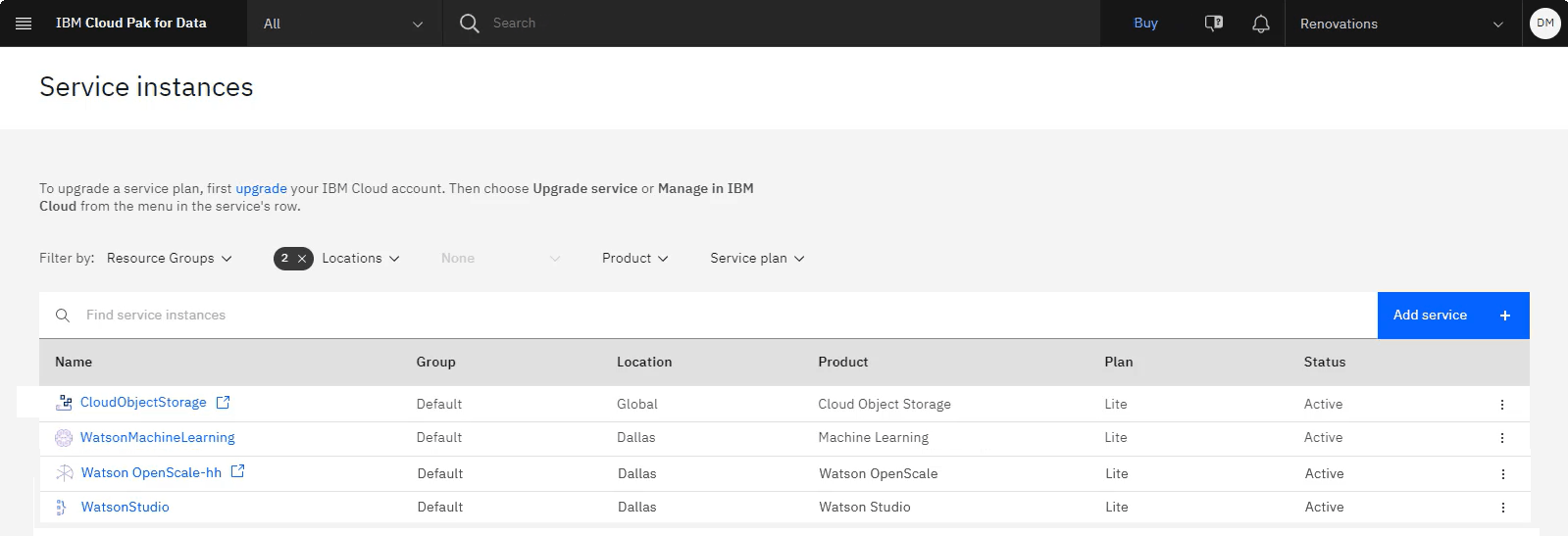Image resolution: width=1568 pixels, height=536 pixels.
Task: Click the Global location cell
Action: pyautogui.click(x=637, y=405)
